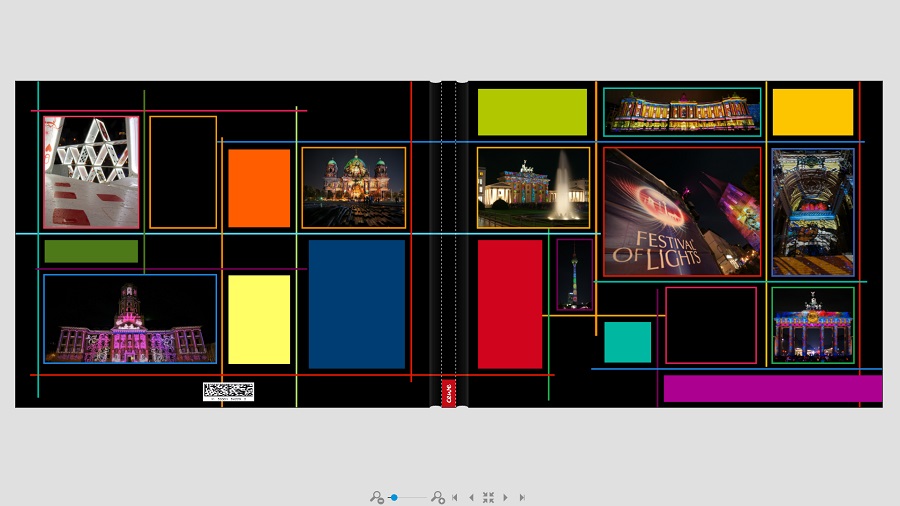The height and width of the screenshot is (506, 900).
Task: Select the large dark blue rectangle
Action: click(357, 304)
